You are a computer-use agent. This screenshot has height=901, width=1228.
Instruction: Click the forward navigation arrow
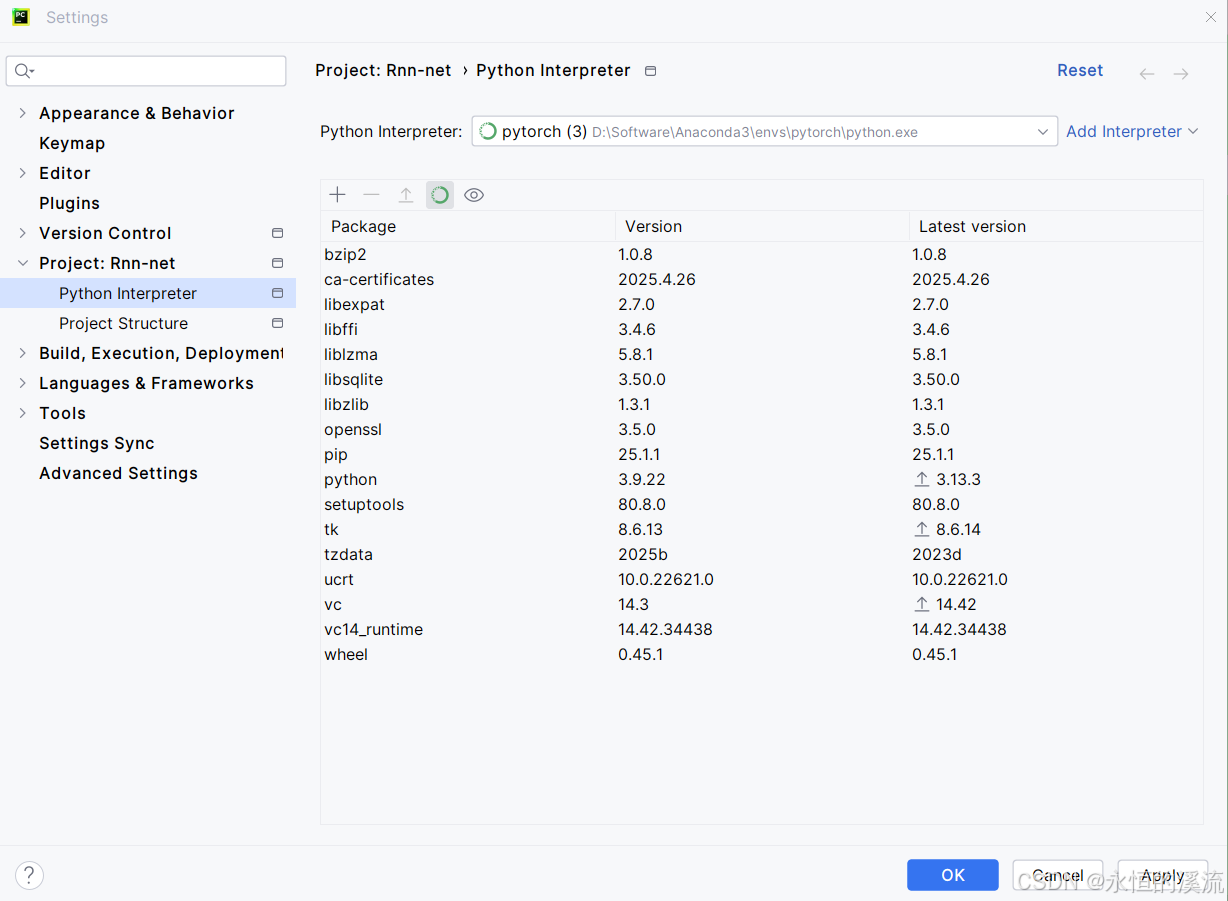click(x=1181, y=74)
